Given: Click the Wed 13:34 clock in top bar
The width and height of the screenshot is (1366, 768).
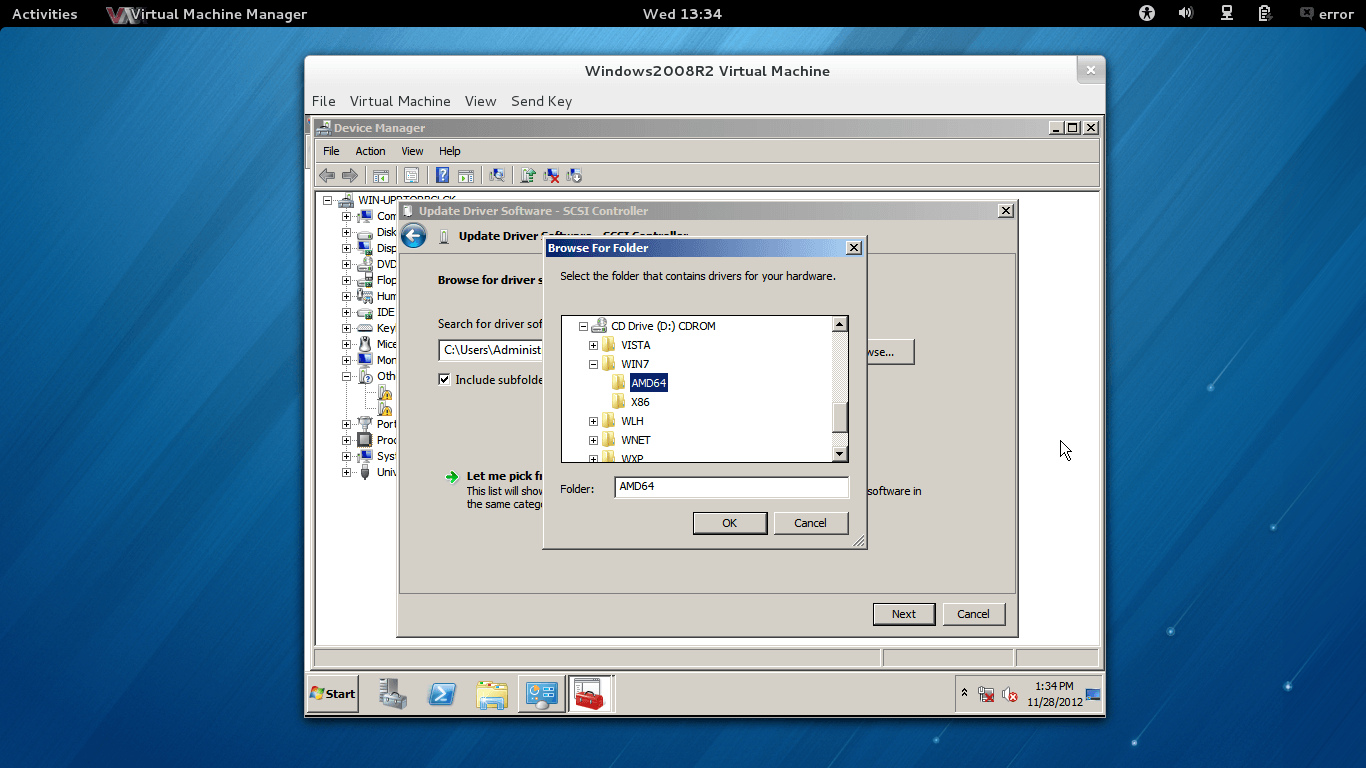Looking at the screenshot, I should pyautogui.click(x=682, y=14).
